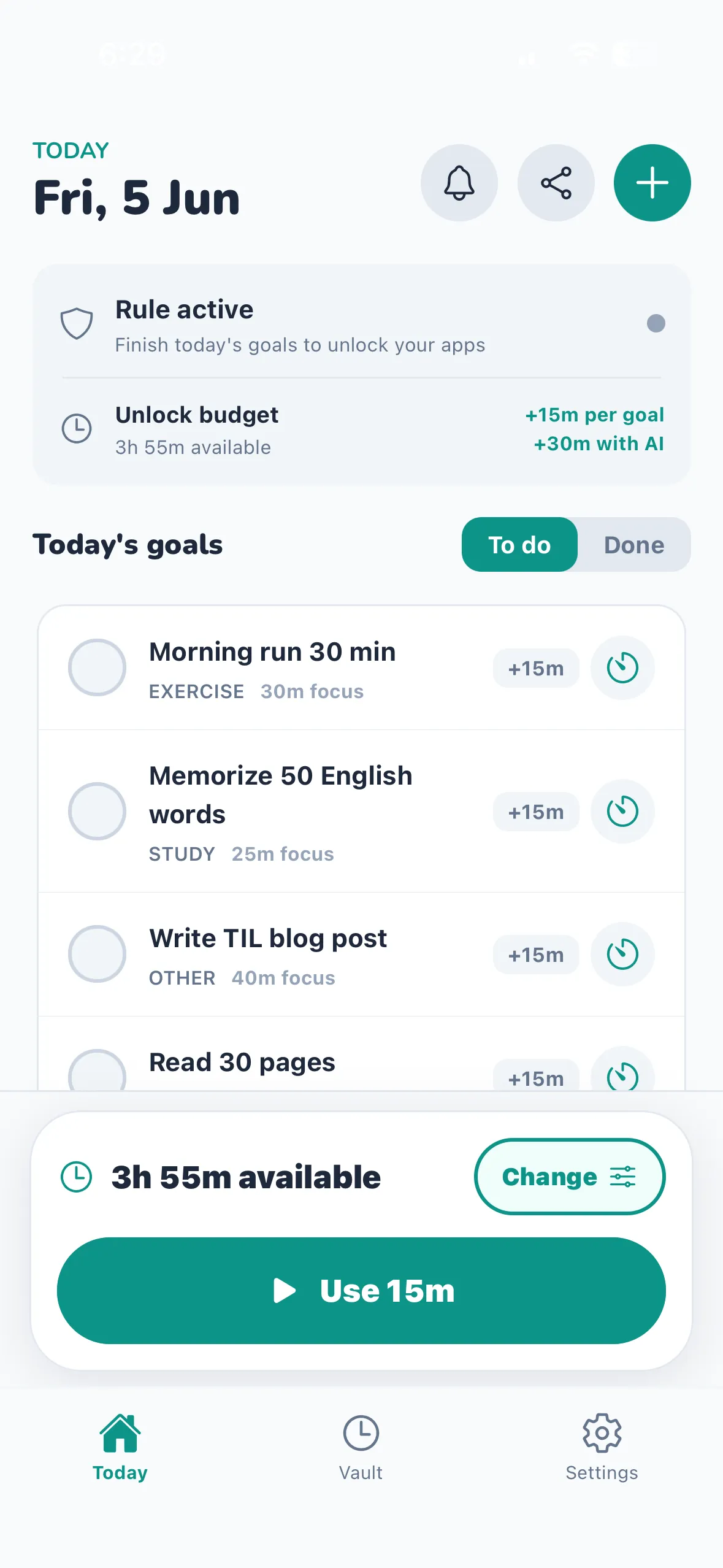Image resolution: width=723 pixels, height=1568 pixels.
Task: Open notifications bell icon
Action: 459,183
